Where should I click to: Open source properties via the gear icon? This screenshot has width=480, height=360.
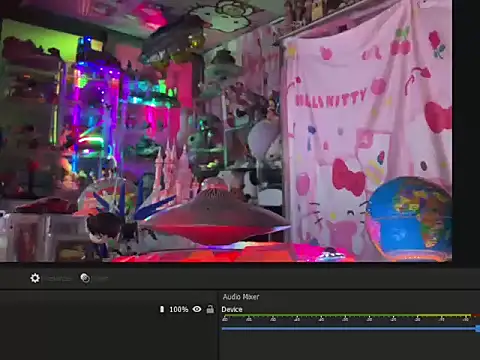35,278
